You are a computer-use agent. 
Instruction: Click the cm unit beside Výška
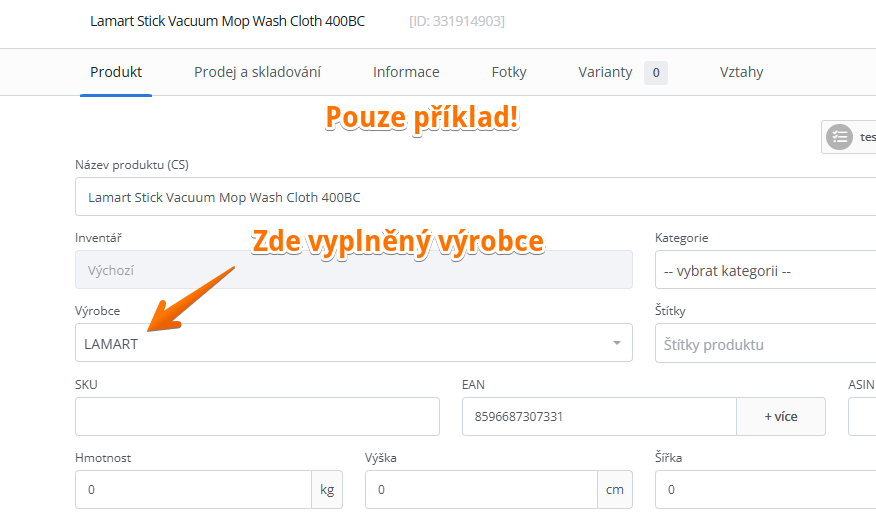tap(615, 490)
